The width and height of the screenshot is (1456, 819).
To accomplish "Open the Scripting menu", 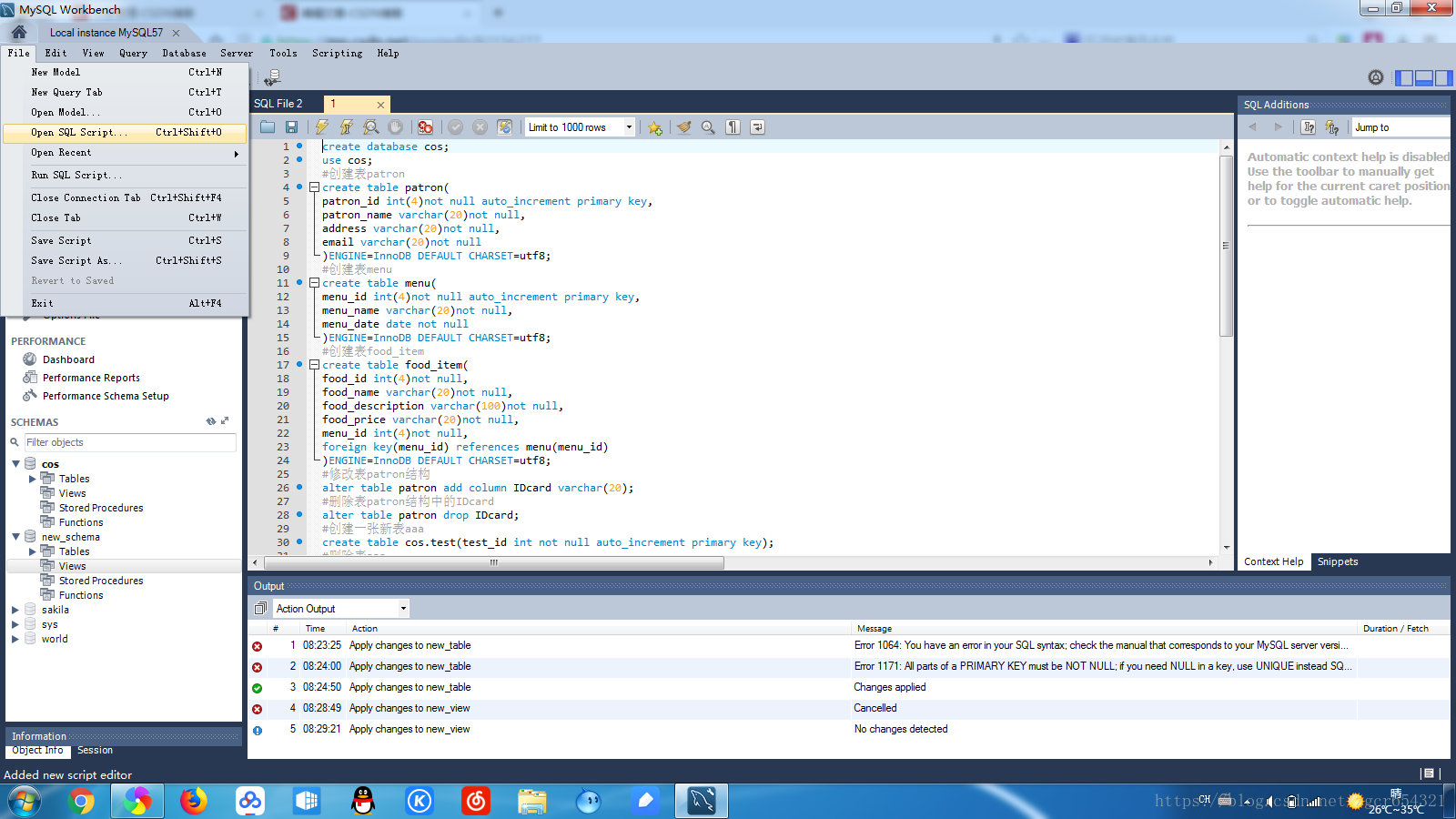I will pyautogui.click(x=337, y=54).
